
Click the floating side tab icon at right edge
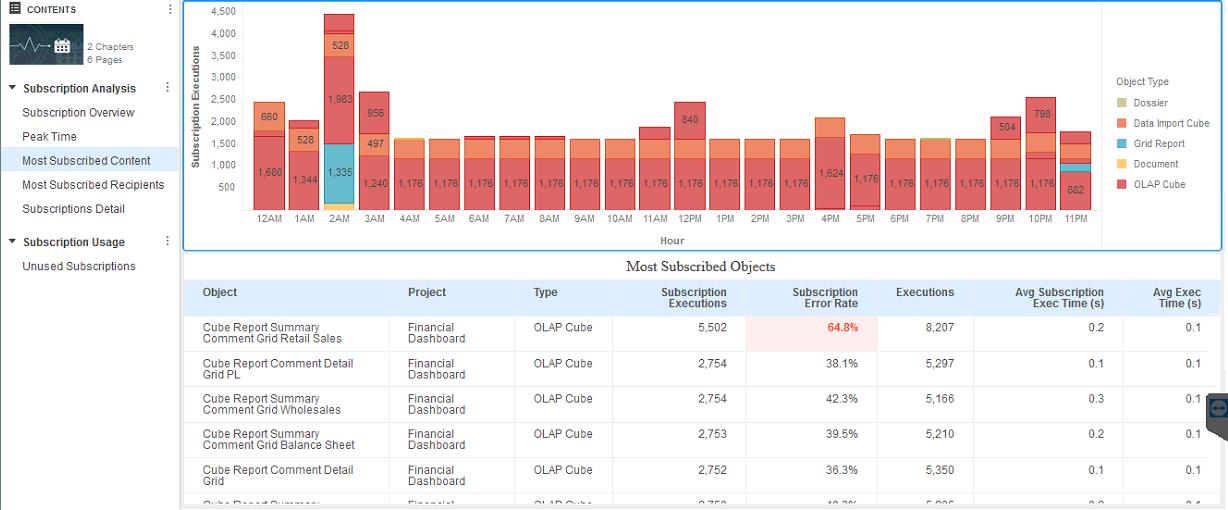[1217, 409]
